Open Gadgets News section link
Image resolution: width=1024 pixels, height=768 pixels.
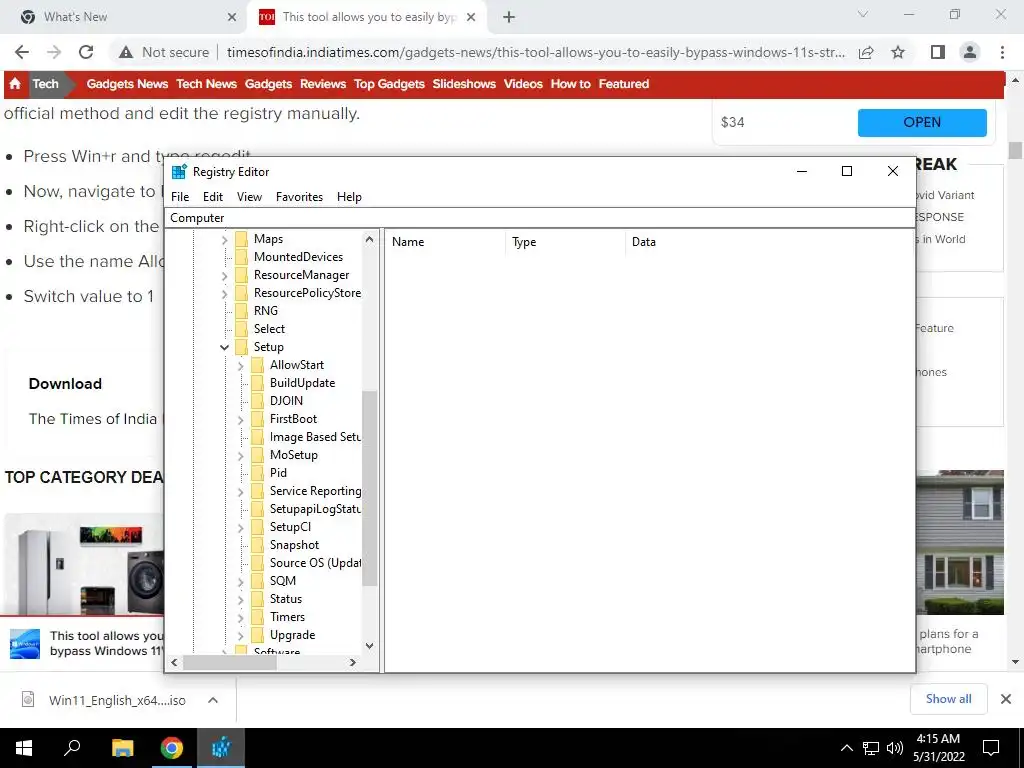tap(127, 84)
